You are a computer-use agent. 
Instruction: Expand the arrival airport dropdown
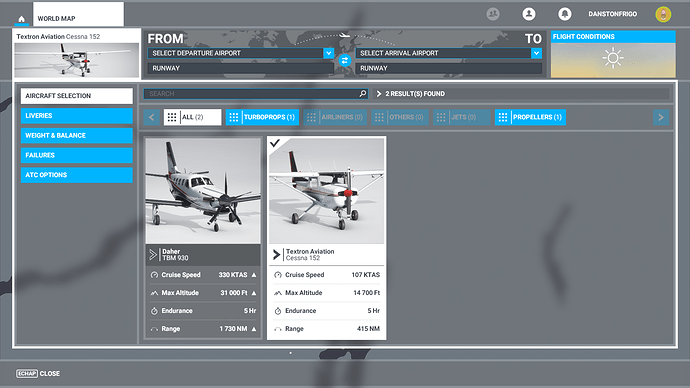tap(536, 53)
